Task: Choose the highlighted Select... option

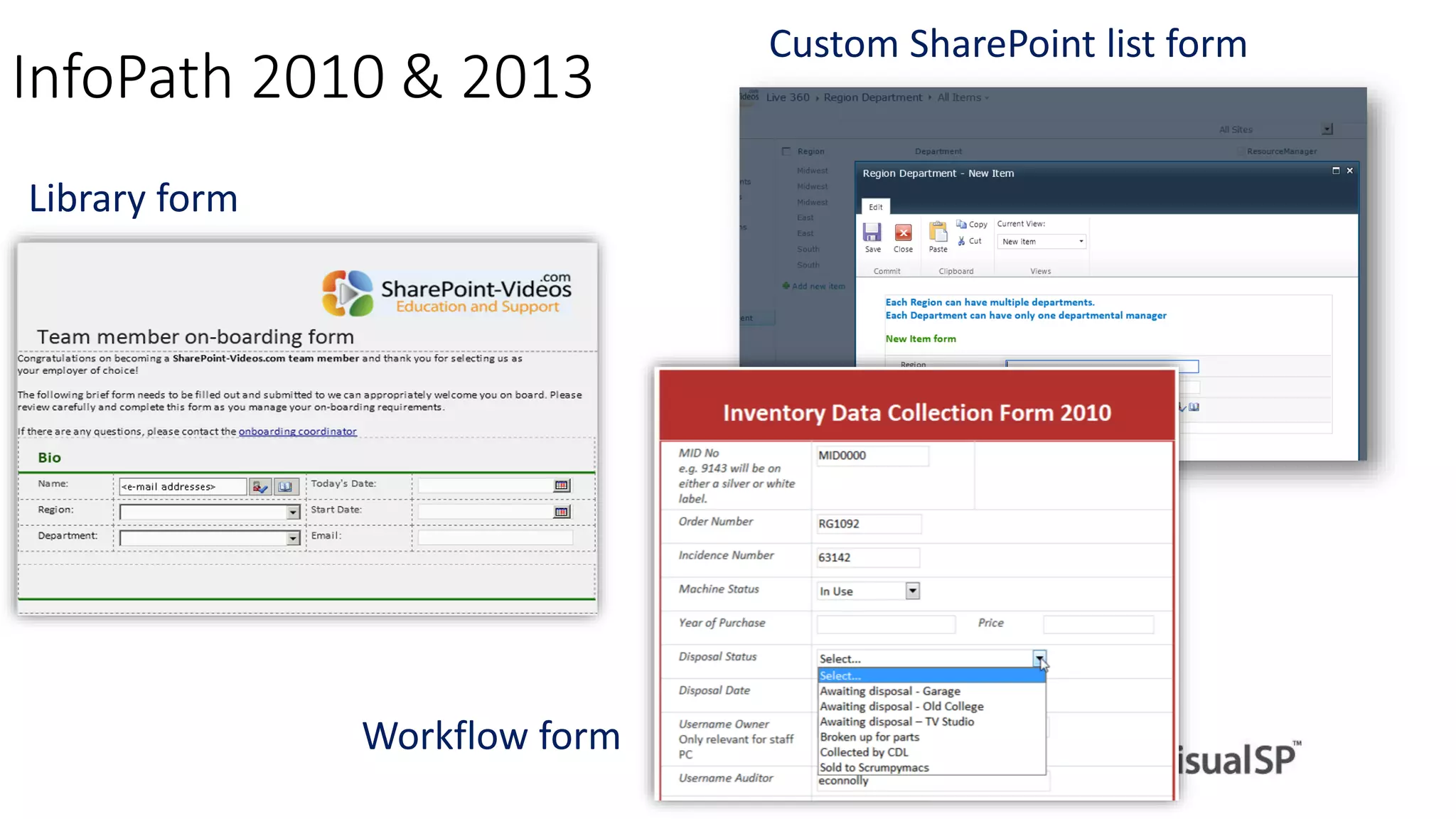Action: [x=932, y=675]
